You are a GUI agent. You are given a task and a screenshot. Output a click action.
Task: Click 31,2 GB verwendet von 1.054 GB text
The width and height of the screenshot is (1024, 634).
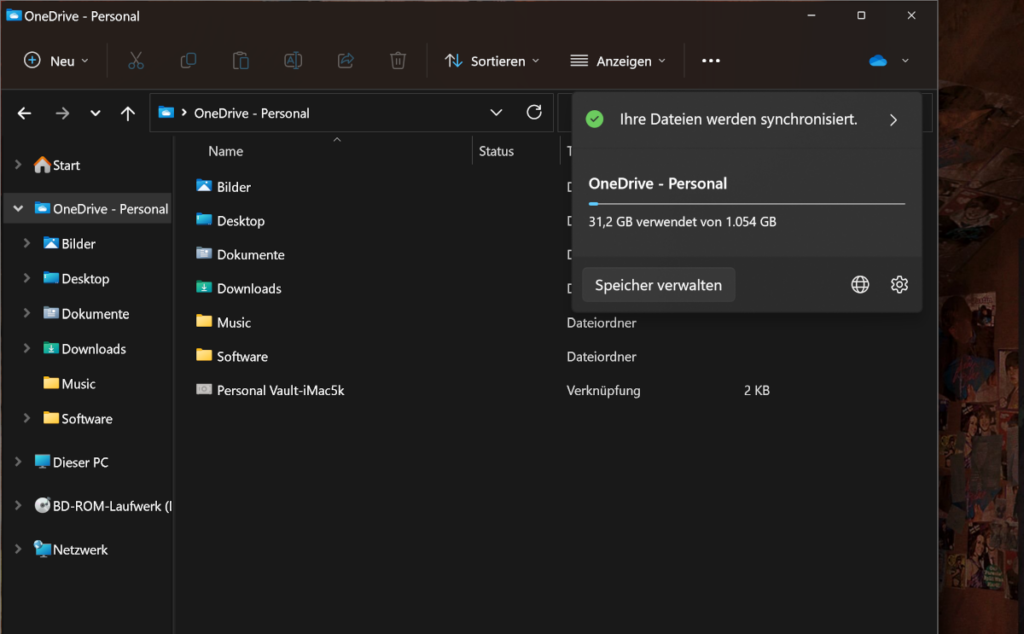[x=682, y=221]
